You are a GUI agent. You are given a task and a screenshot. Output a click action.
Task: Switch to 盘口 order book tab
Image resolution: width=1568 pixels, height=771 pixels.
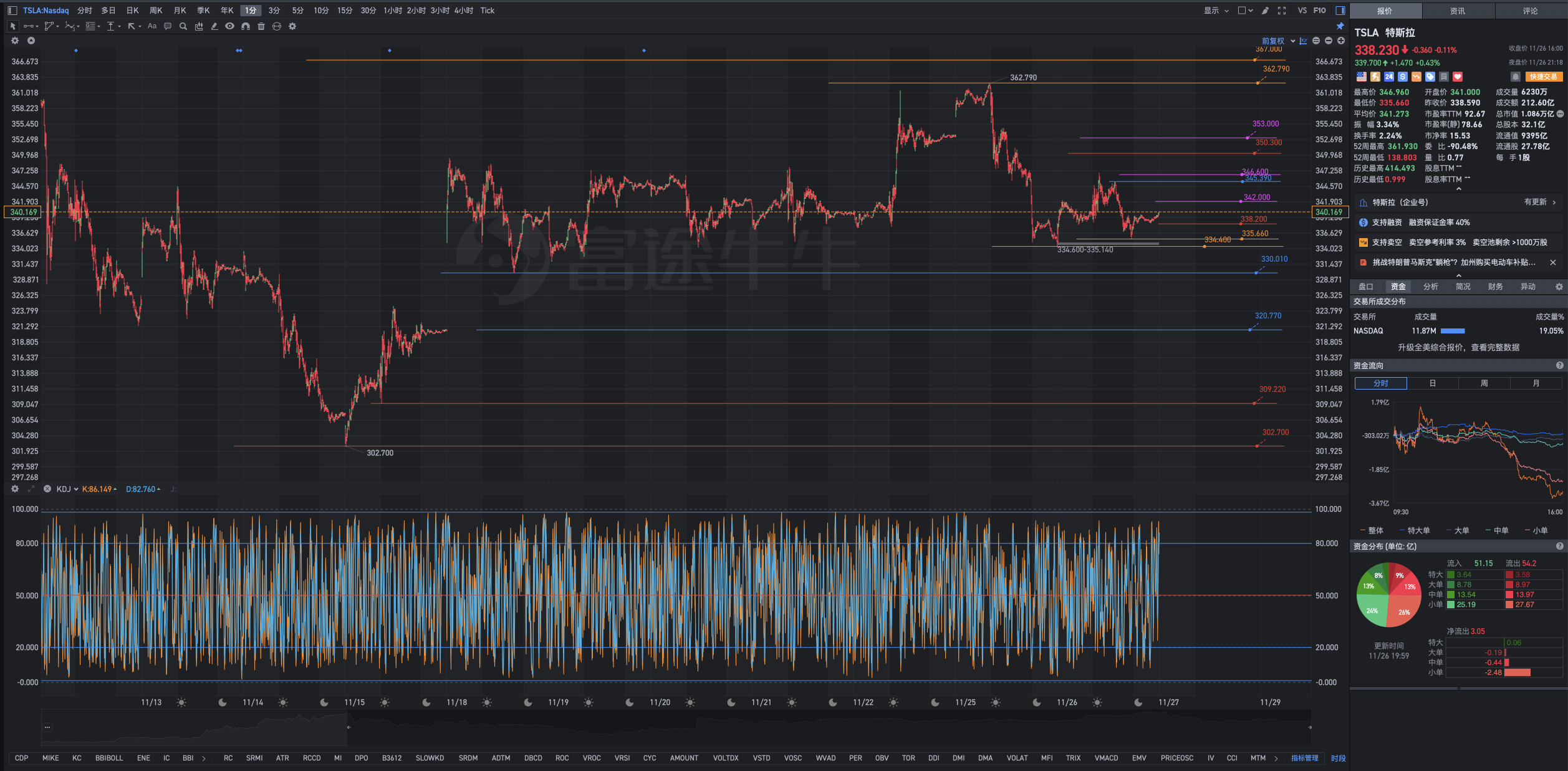tap(1366, 287)
